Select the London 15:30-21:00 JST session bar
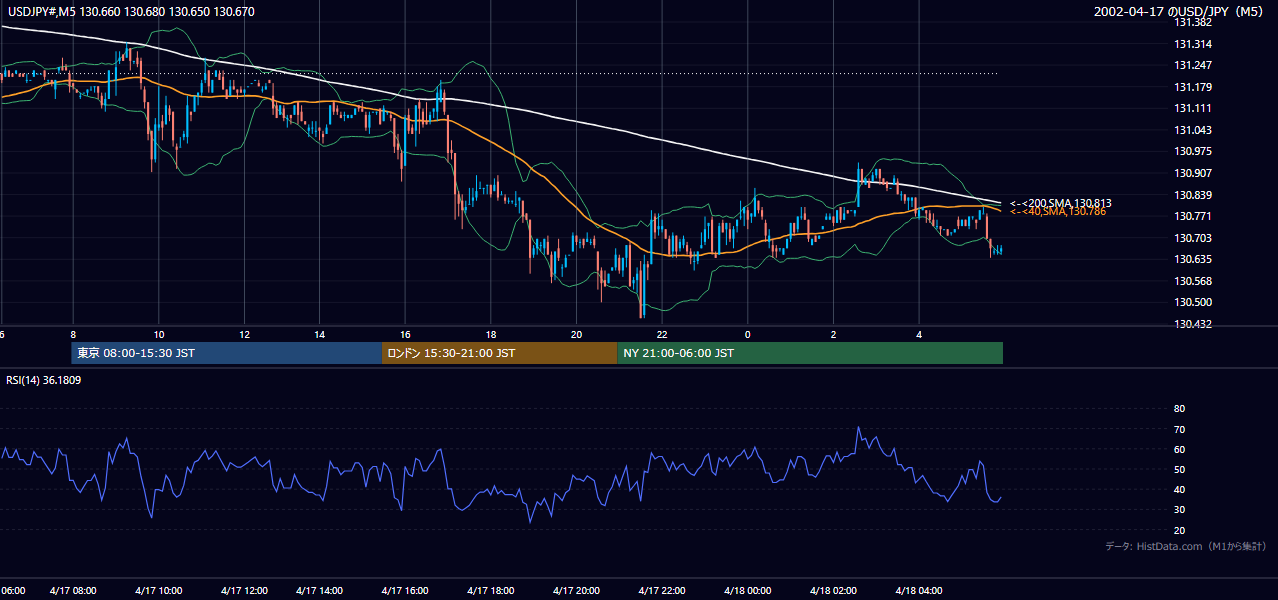 [x=499, y=353]
